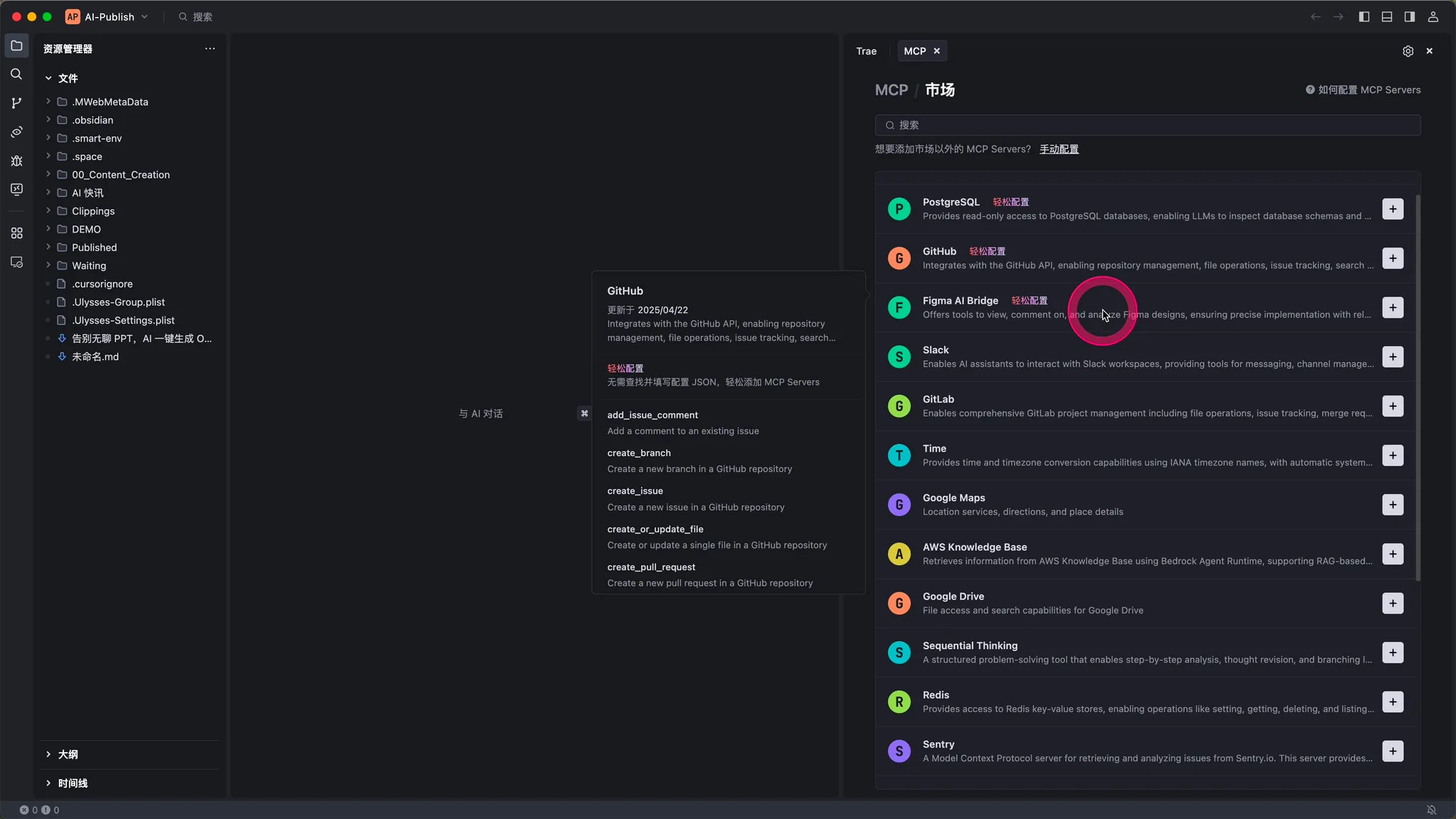Image resolution: width=1456 pixels, height=819 pixels.
Task: Open the Search view in the activity bar
Action: click(x=16, y=75)
